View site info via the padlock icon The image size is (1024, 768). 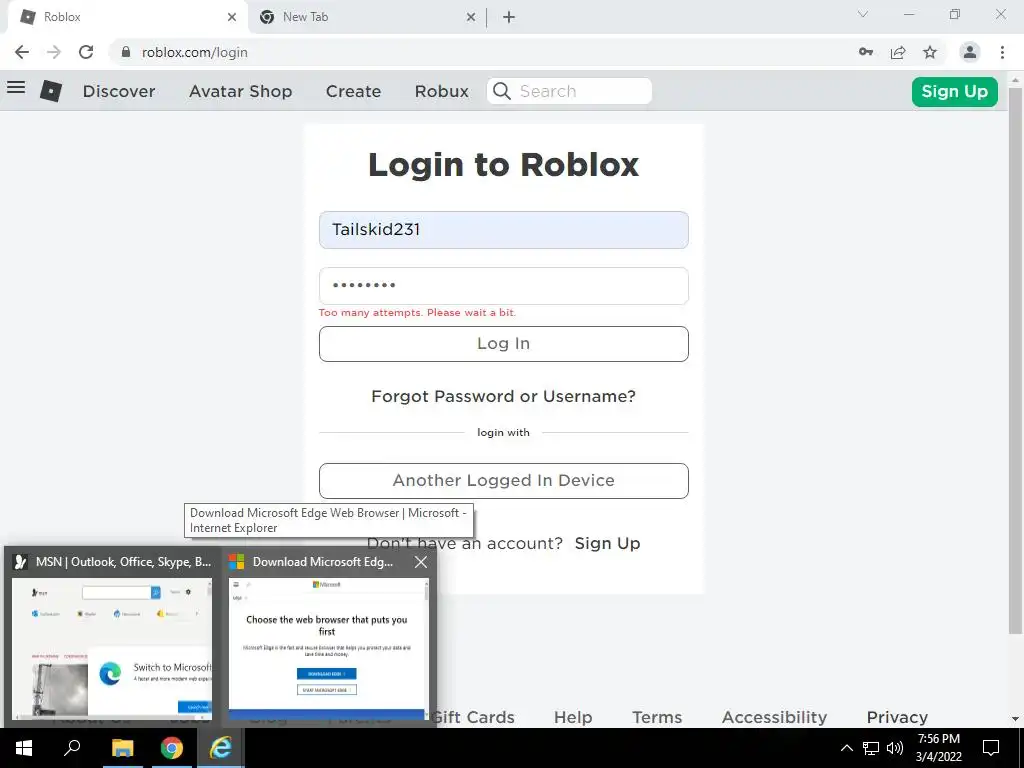coord(126,52)
